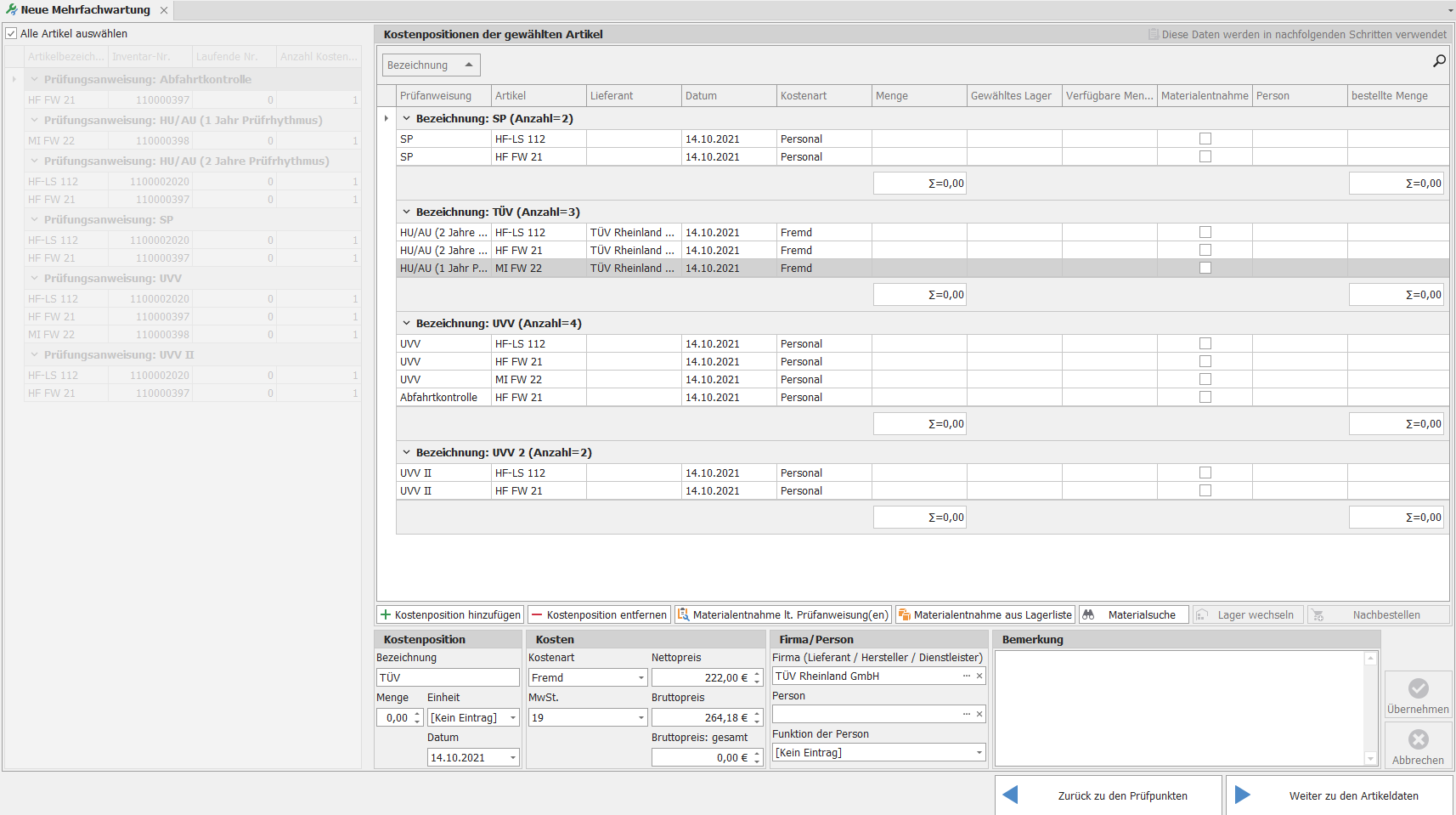Tick Materialentnahme for Abfahrtkontrolle row
This screenshot has width=1456, height=815.
coord(1205,397)
